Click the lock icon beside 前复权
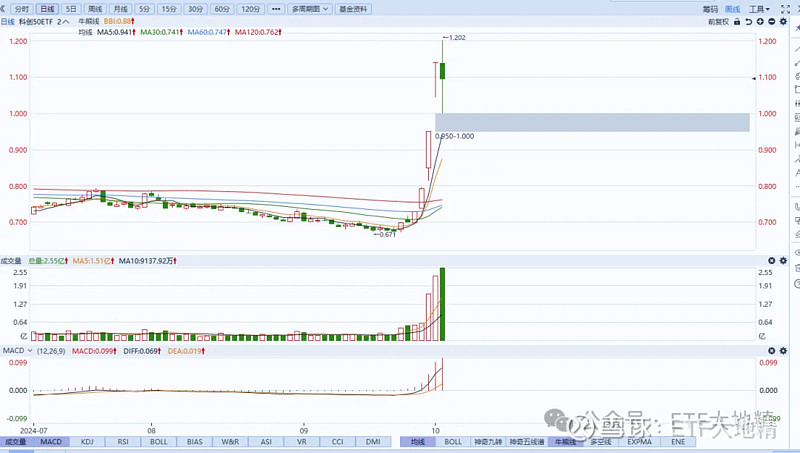This screenshot has width=800, height=453. click(x=735, y=20)
